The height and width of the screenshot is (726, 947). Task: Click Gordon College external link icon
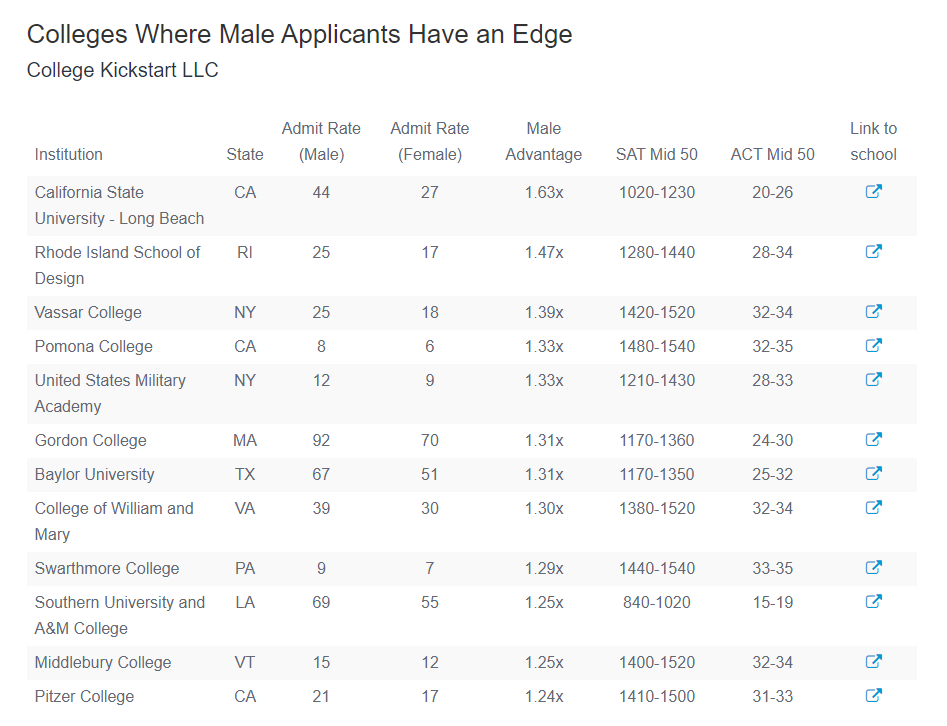pyautogui.click(x=873, y=440)
